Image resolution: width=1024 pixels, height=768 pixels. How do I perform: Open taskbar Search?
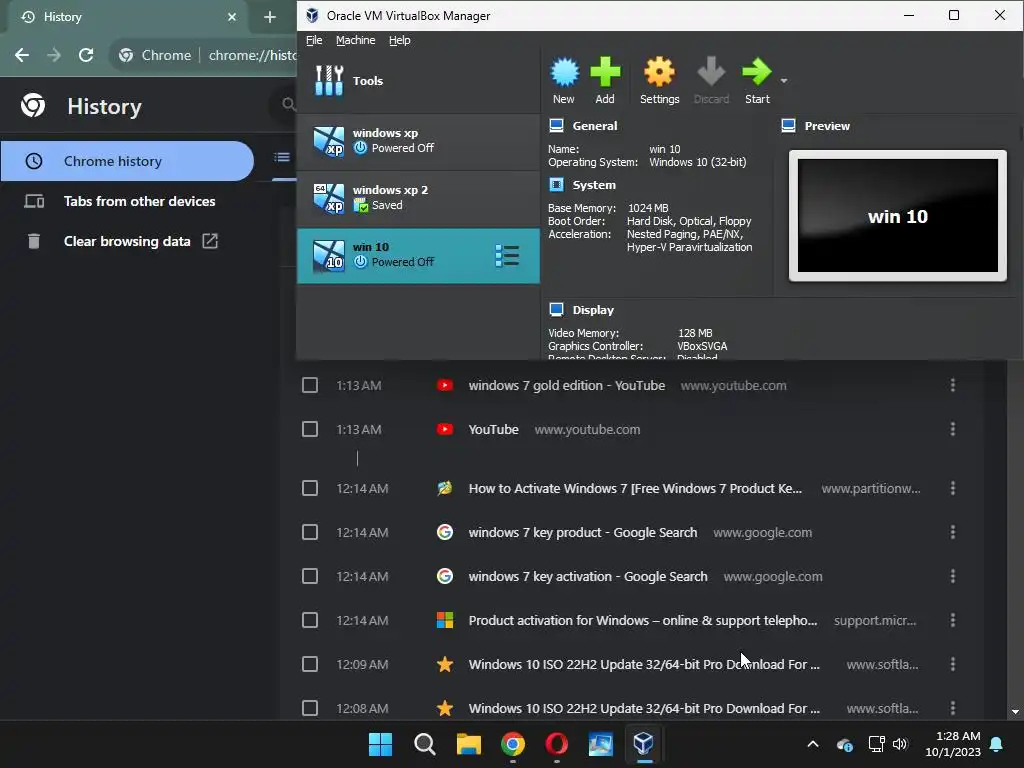point(424,744)
